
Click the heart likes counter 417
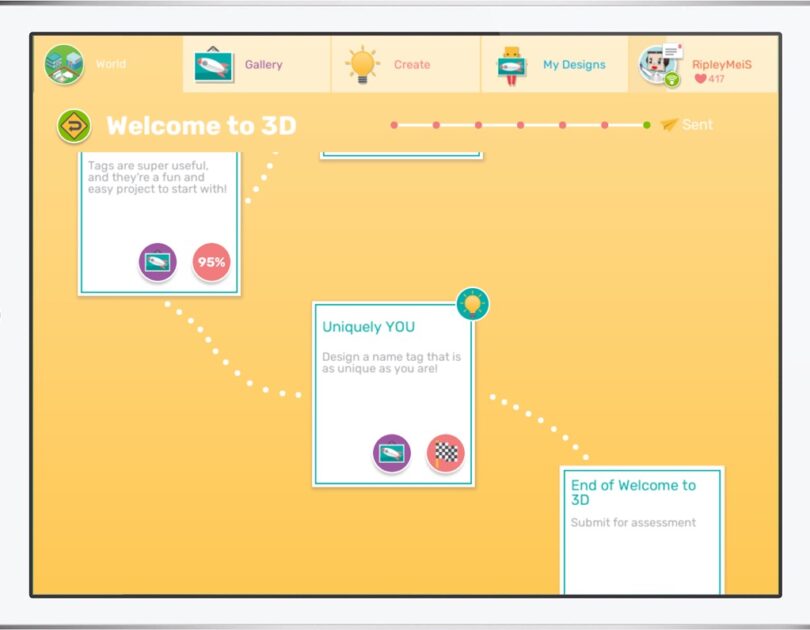(709, 79)
